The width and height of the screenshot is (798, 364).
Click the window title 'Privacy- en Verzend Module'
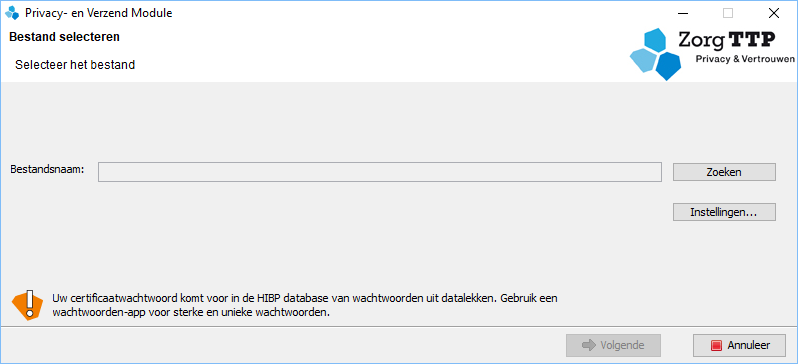[x=99, y=13]
